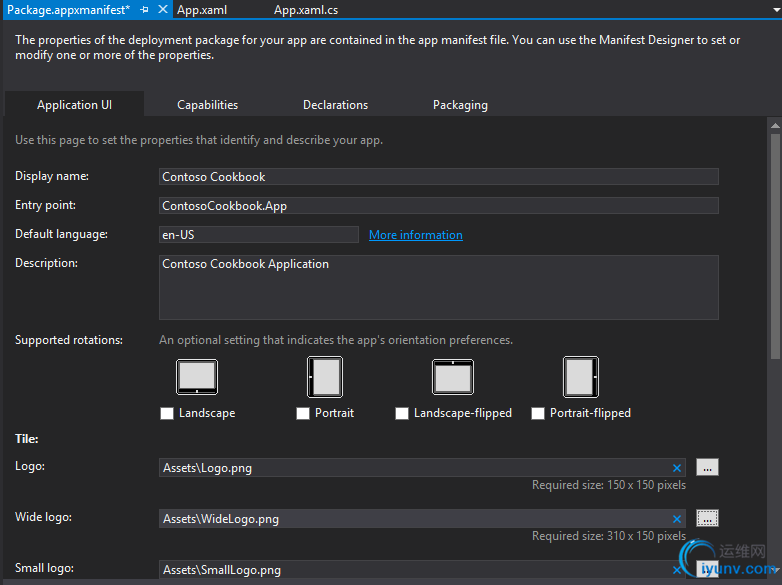
Task: Toggle the Portrait-flipped checkbox
Action: click(538, 413)
